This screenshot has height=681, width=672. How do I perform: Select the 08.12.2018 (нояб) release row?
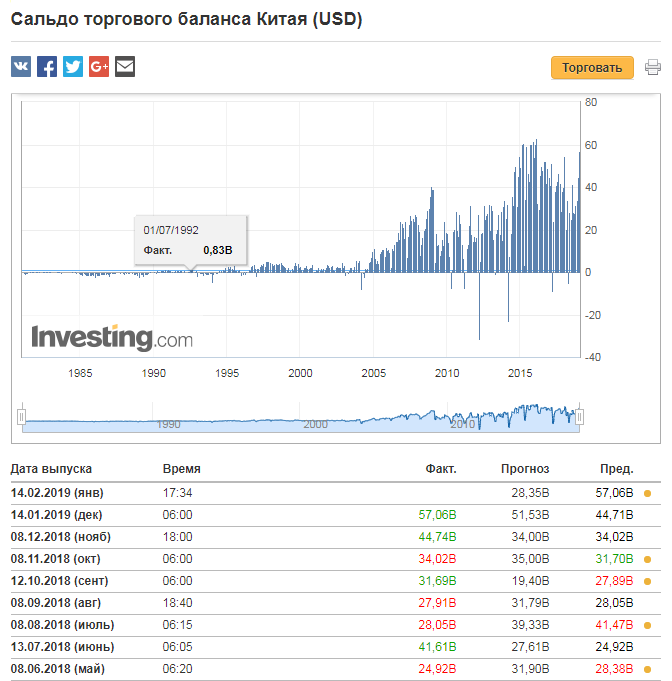336,537
